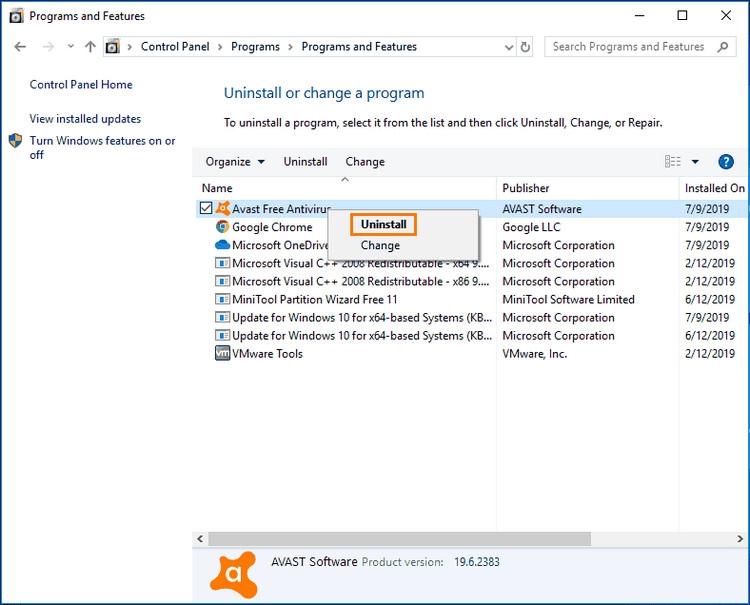Choose Change from the context menu

pyautogui.click(x=380, y=245)
